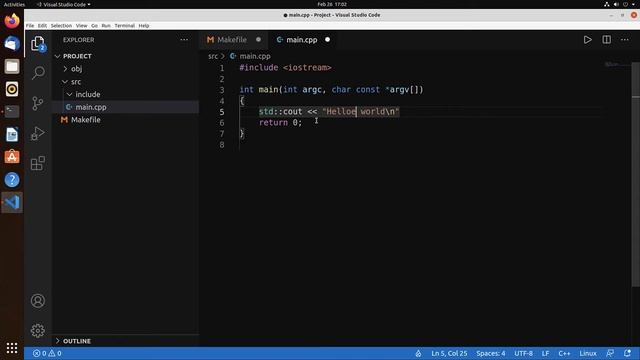Open system tray status menu
640x360 pixels.
click(x=620, y=4)
